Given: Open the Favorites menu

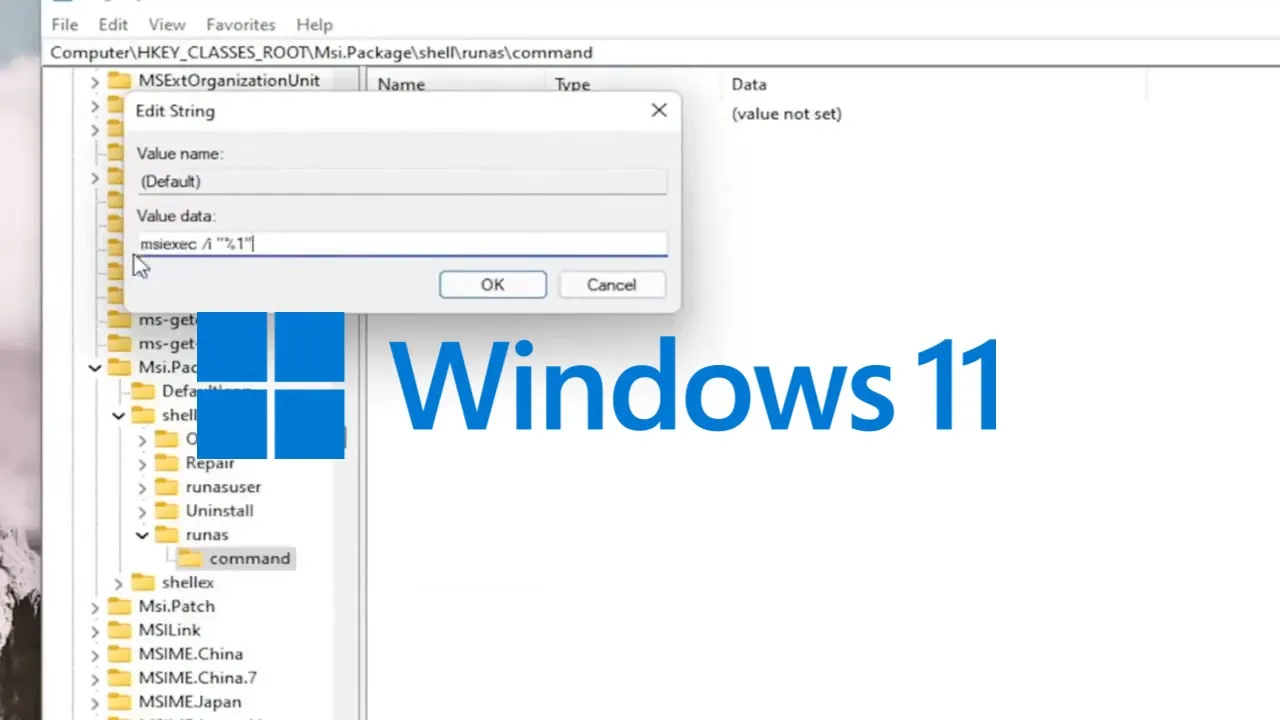Looking at the screenshot, I should pyautogui.click(x=240, y=24).
